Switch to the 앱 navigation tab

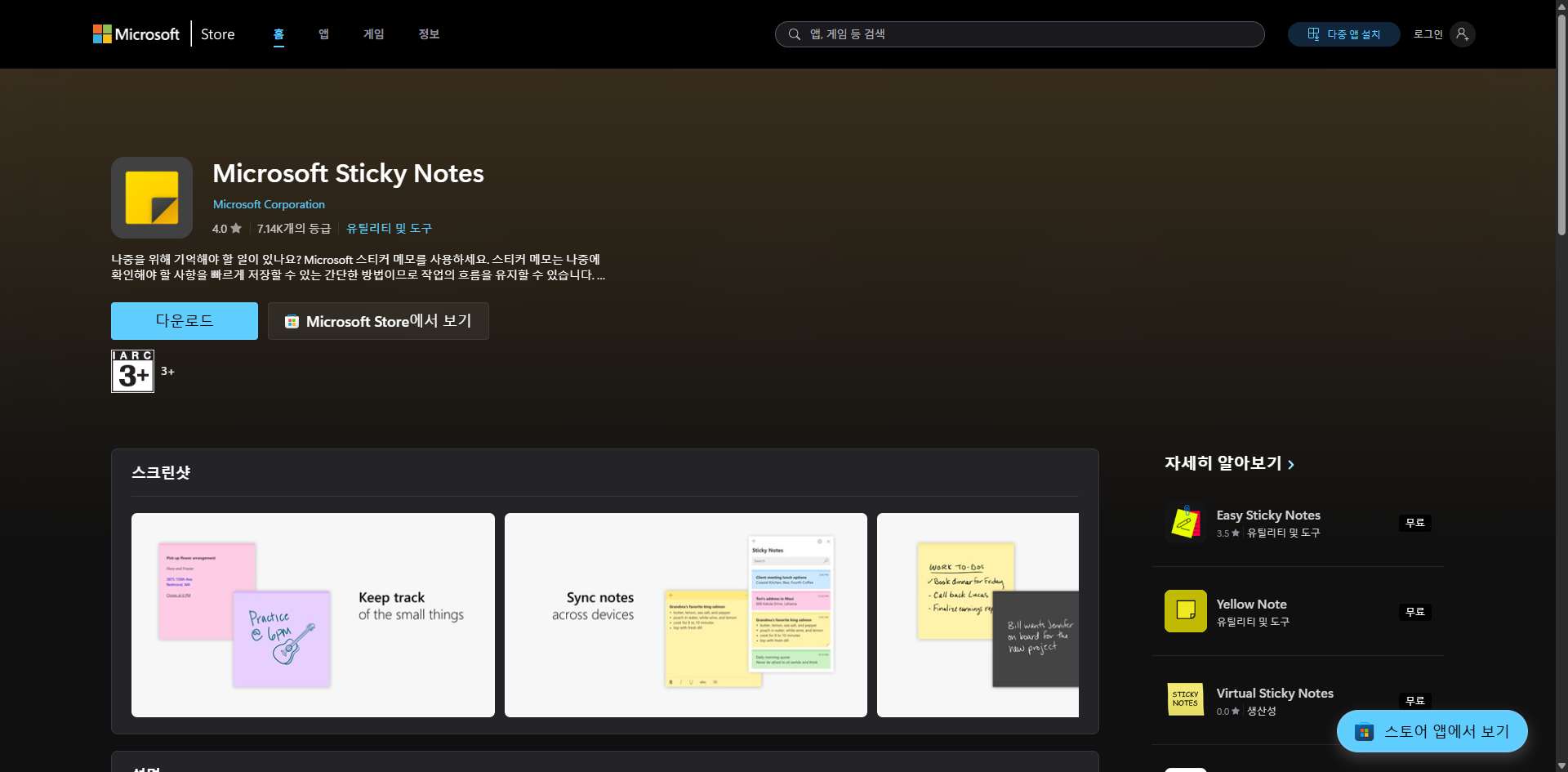pos(323,34)
